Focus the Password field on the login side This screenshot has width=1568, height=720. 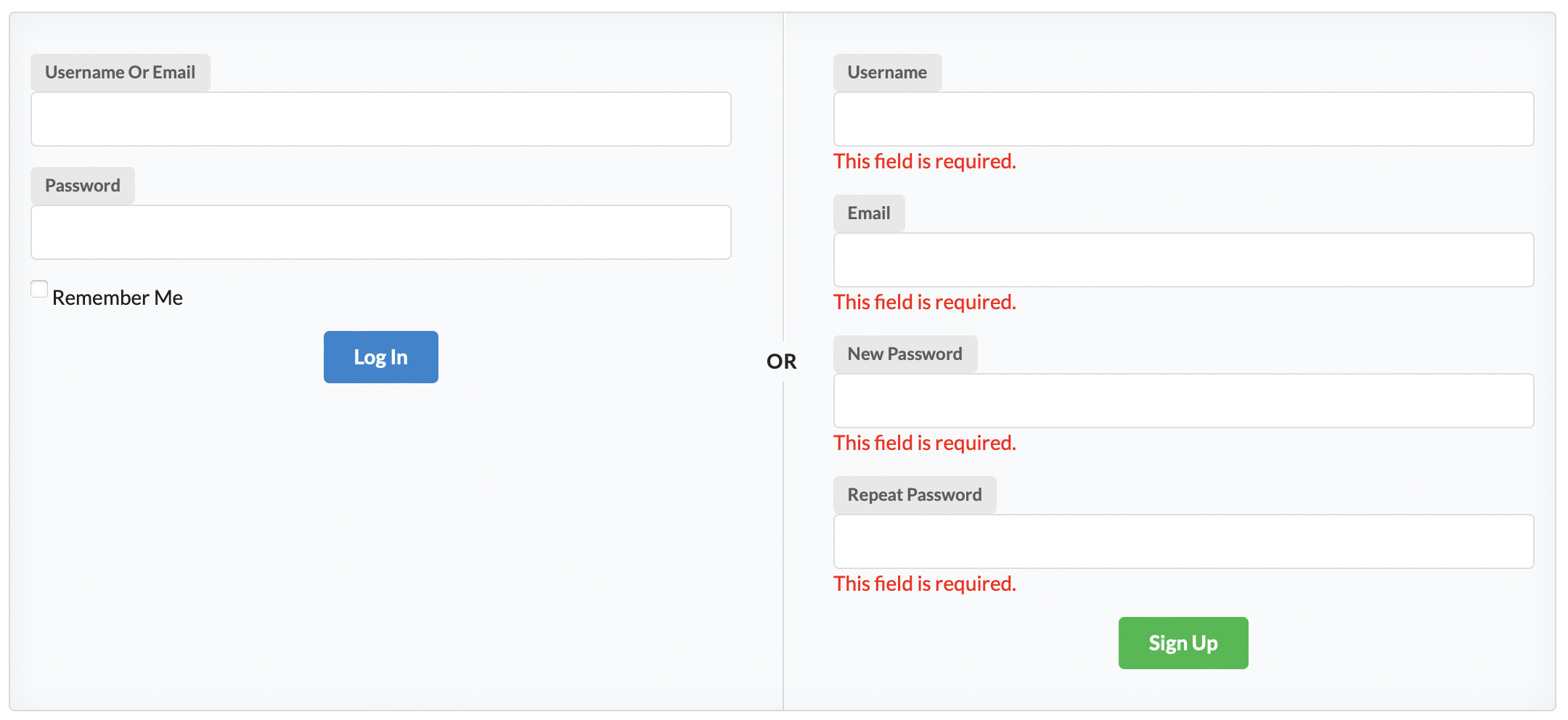click(x=380, y=232)
